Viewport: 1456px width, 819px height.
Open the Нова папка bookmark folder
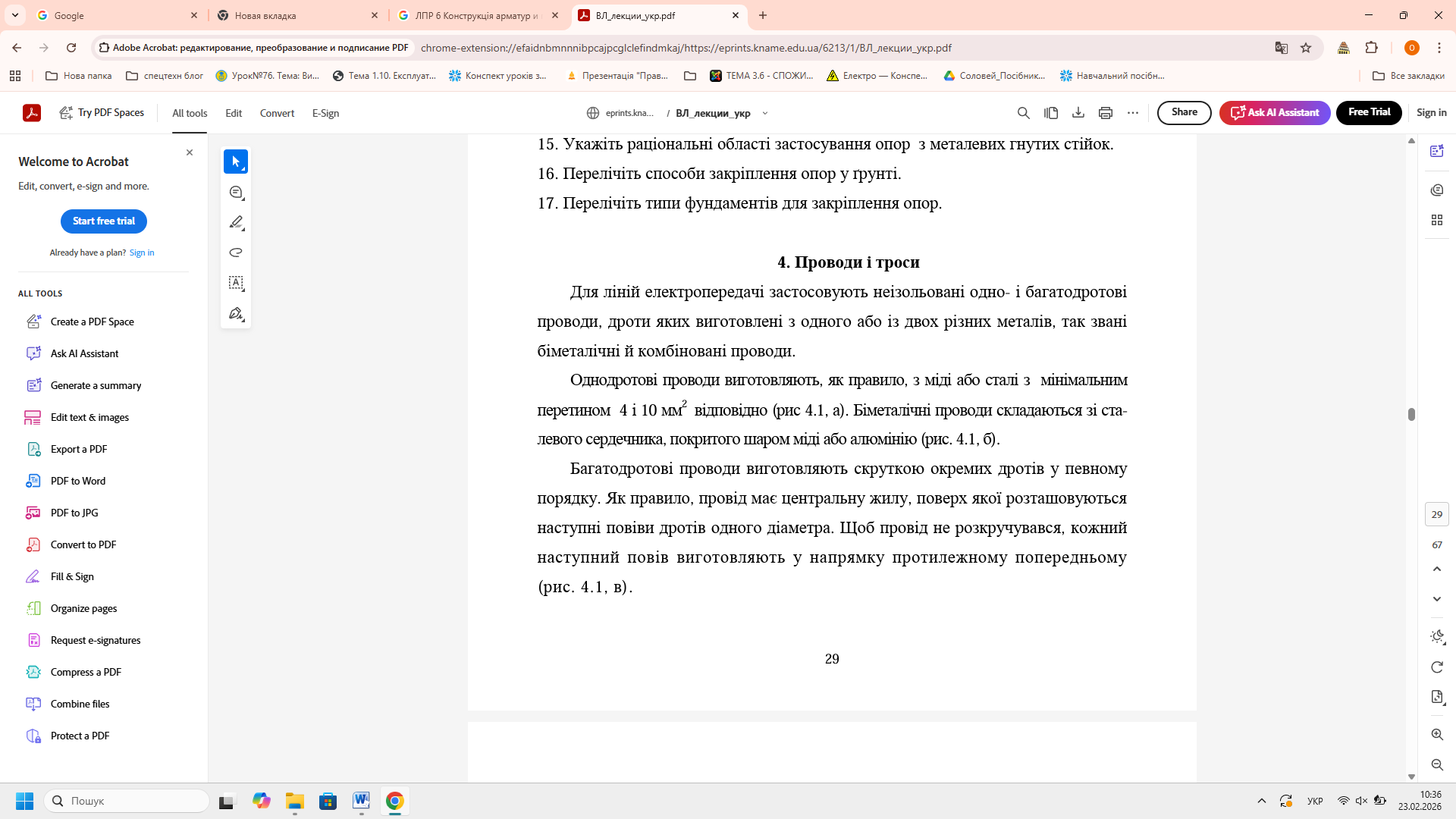(x=79, y=76)
